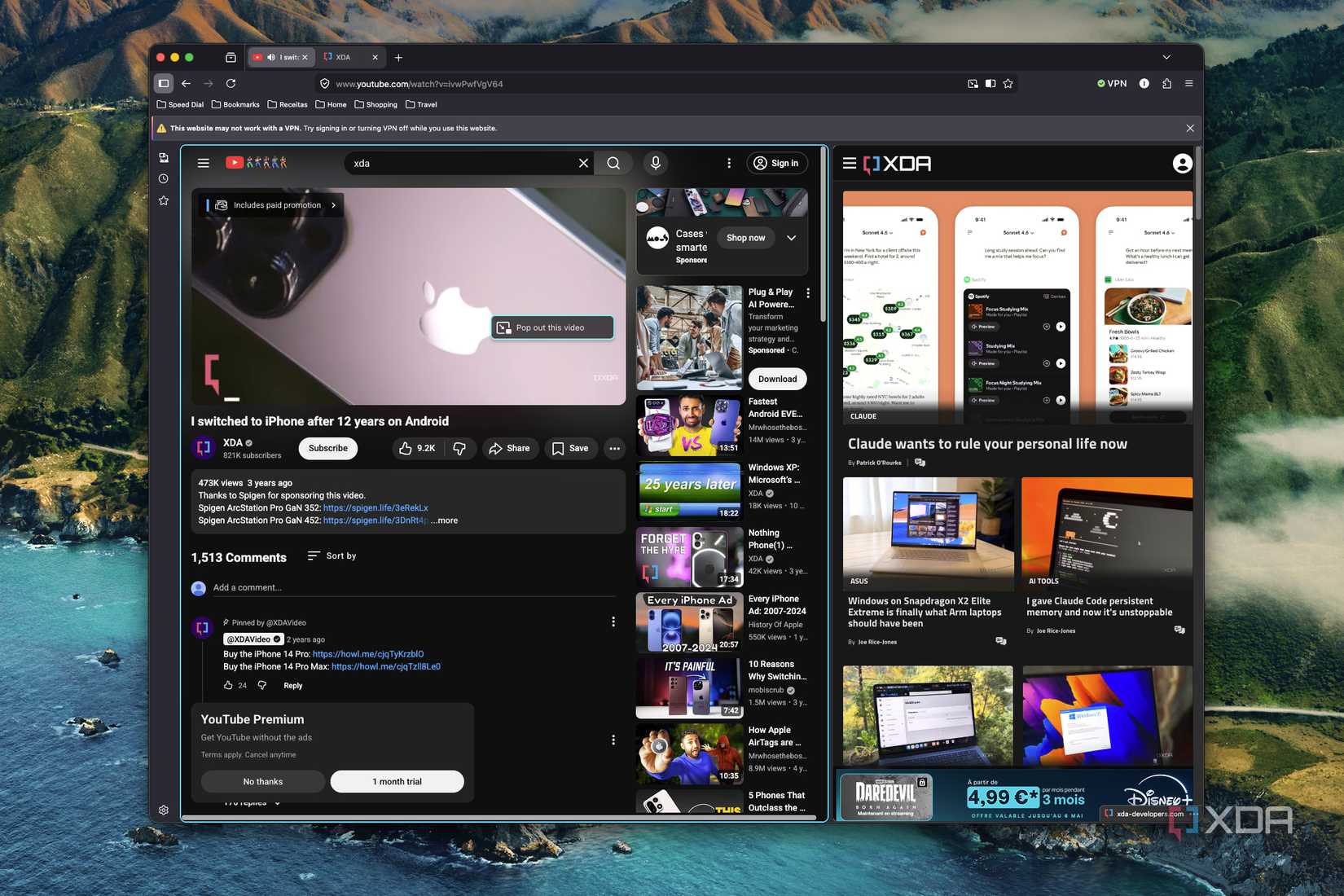Viewport: 1344px width, 896px height.
Task: Open the Receitas bookmarks folder
Action: tap(288, 104)
